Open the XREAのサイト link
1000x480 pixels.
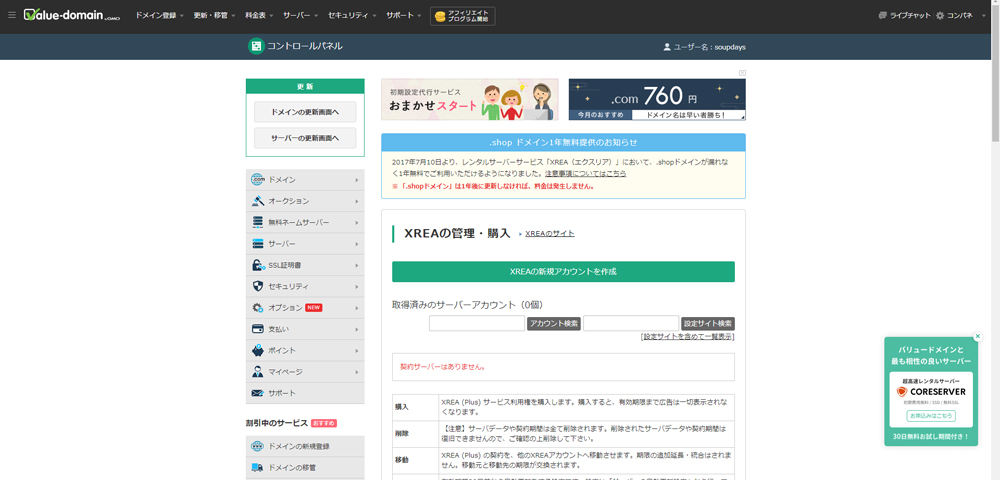click(550, 234)
